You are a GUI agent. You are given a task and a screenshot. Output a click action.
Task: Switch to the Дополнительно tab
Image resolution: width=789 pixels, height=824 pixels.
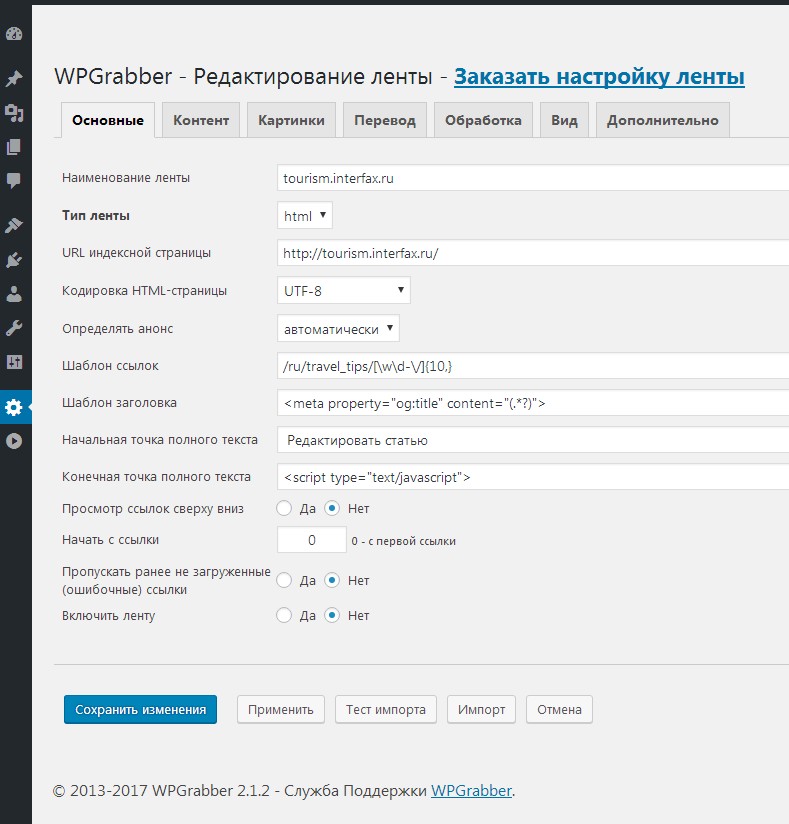point(663,120)
